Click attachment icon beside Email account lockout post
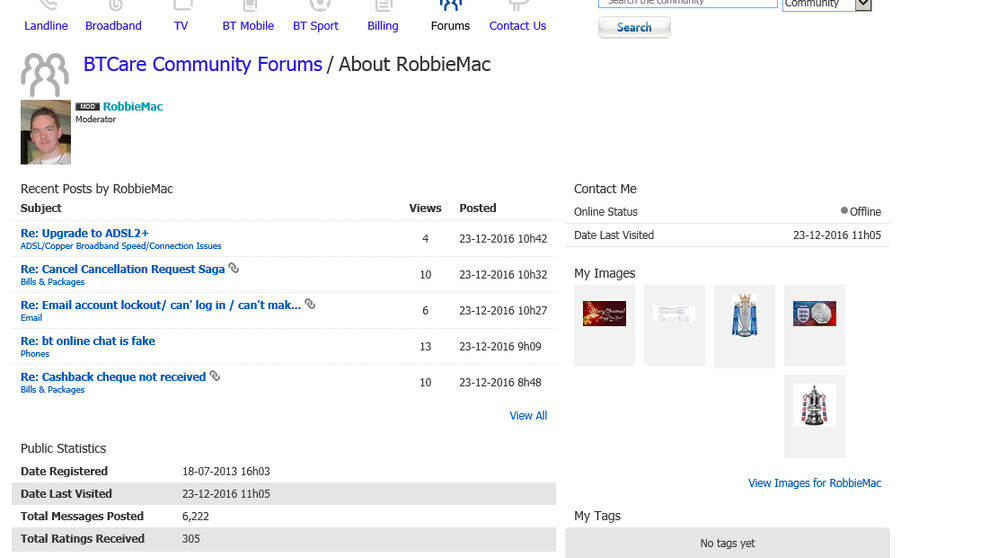This screenshot has width=998, height=558. 310,304
